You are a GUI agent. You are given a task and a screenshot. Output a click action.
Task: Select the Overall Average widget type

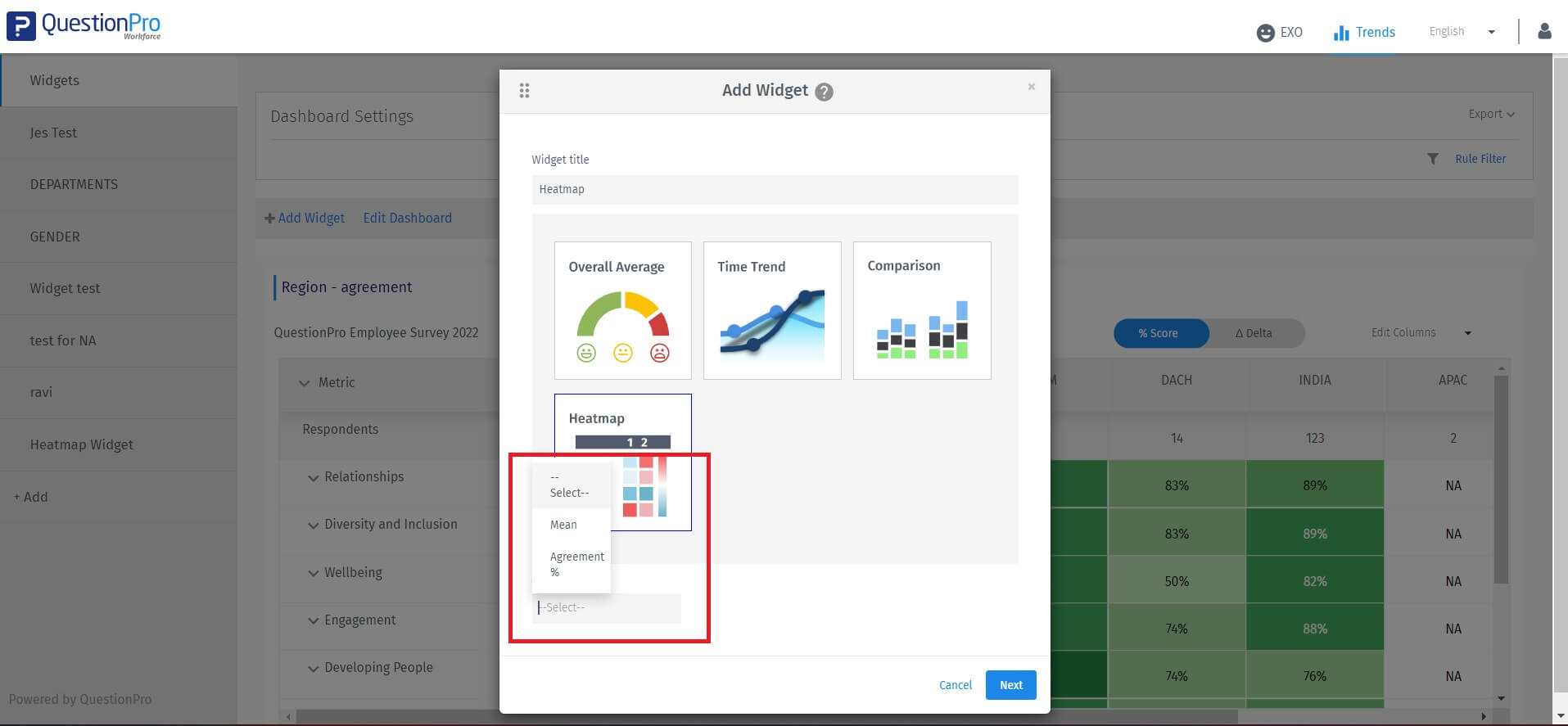coord(623,310)
